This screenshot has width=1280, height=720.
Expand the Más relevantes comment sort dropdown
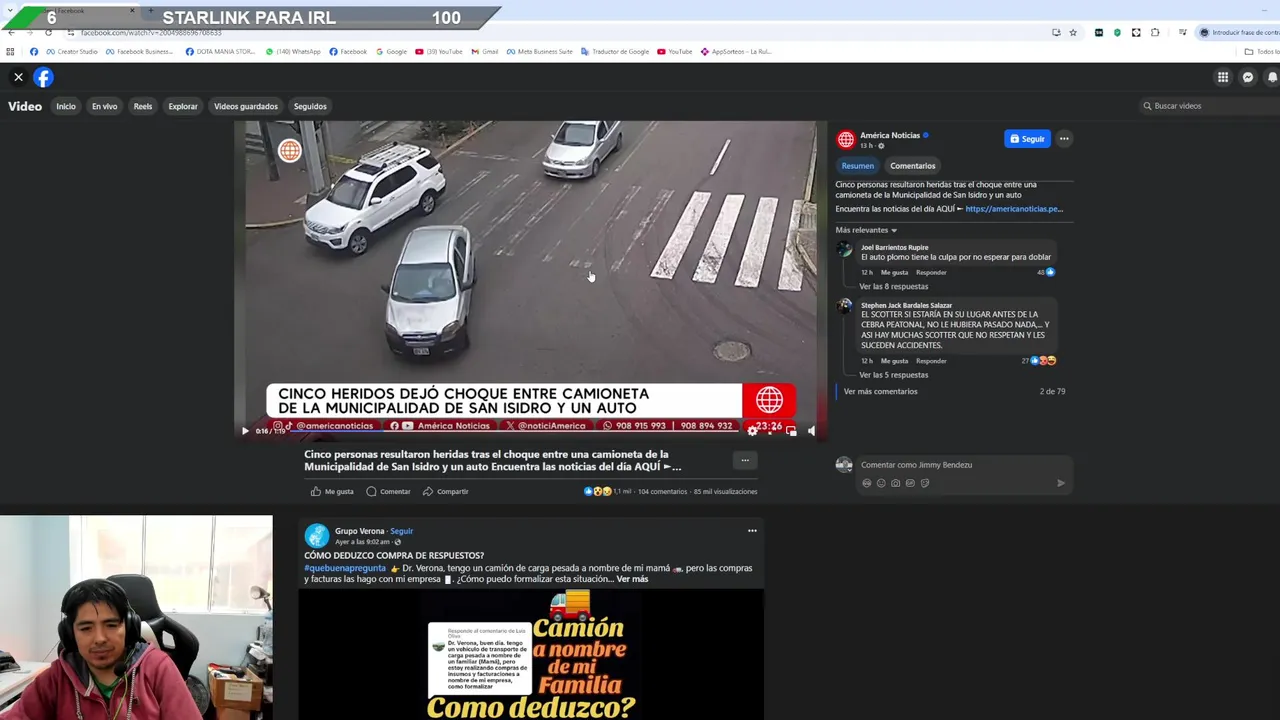click(x=866, y=230)
